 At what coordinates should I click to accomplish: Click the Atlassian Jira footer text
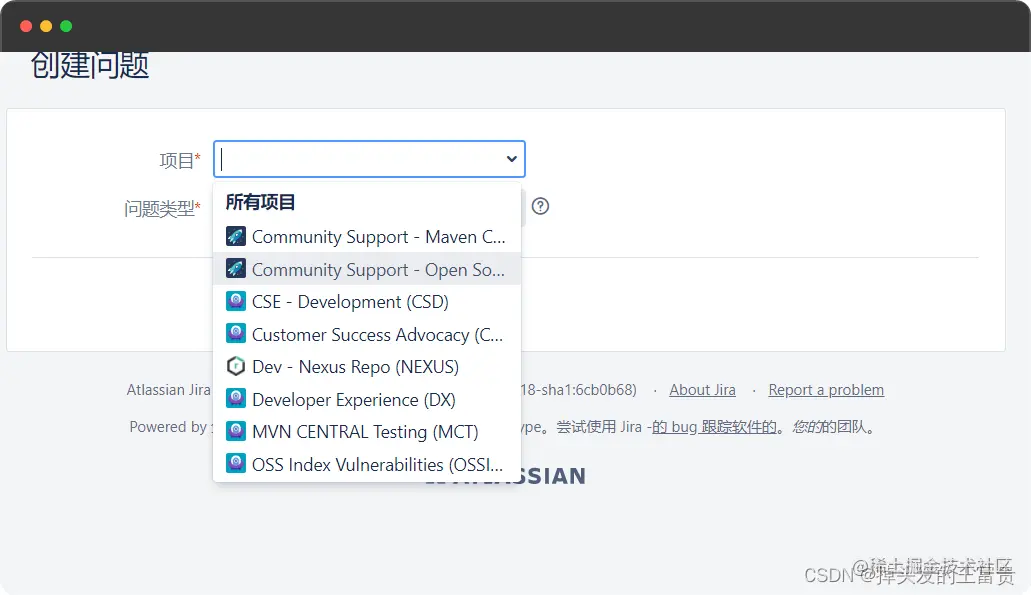click(x=168, y=390)
